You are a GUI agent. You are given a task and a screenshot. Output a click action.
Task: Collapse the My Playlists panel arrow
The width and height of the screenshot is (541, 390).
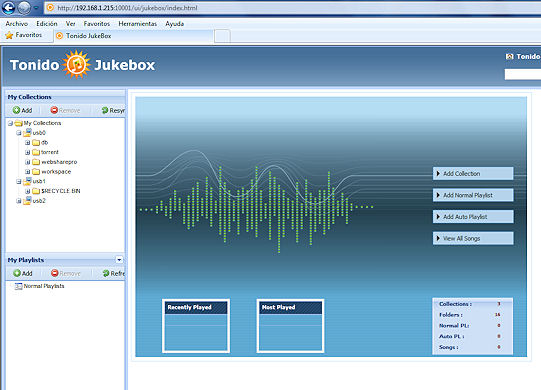pyautogui.click(x=119, y=260)
